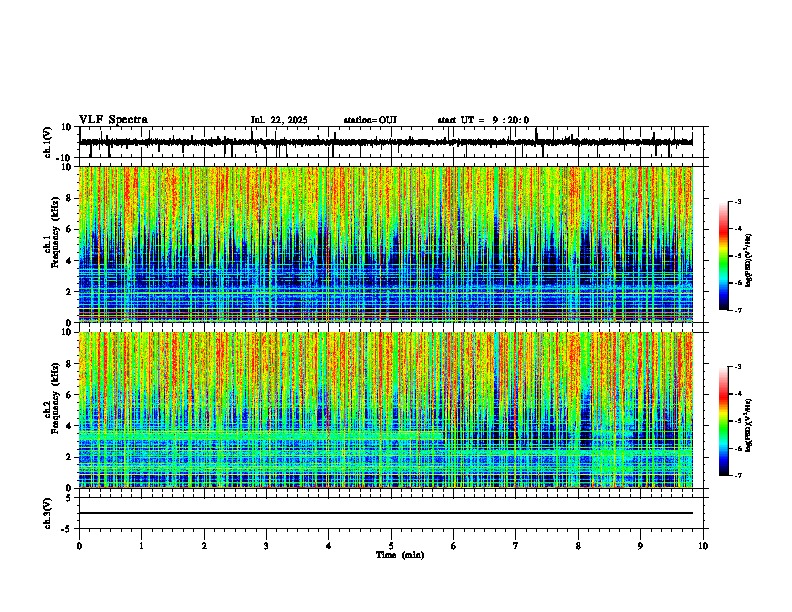Click ch.1 frequency axis tick label "8"
This screenshot has width=792, height=612.
click(70, 198)
